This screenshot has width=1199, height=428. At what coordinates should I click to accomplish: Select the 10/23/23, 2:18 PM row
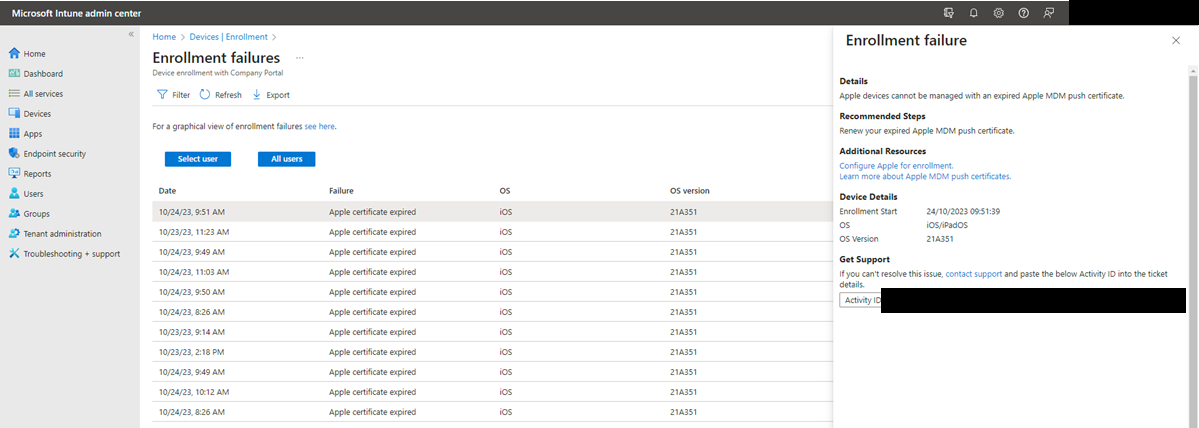click(492, 352)
